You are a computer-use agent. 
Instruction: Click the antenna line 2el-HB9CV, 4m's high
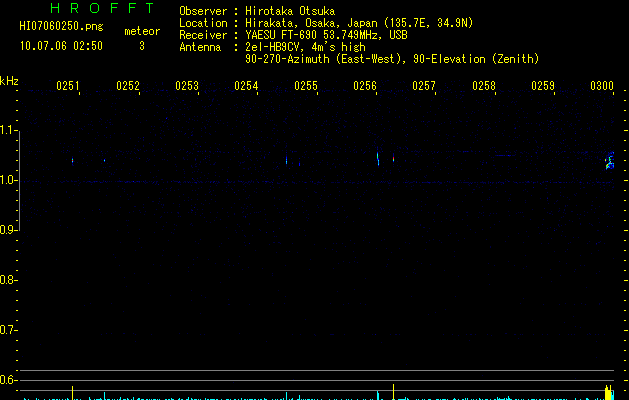305,47
